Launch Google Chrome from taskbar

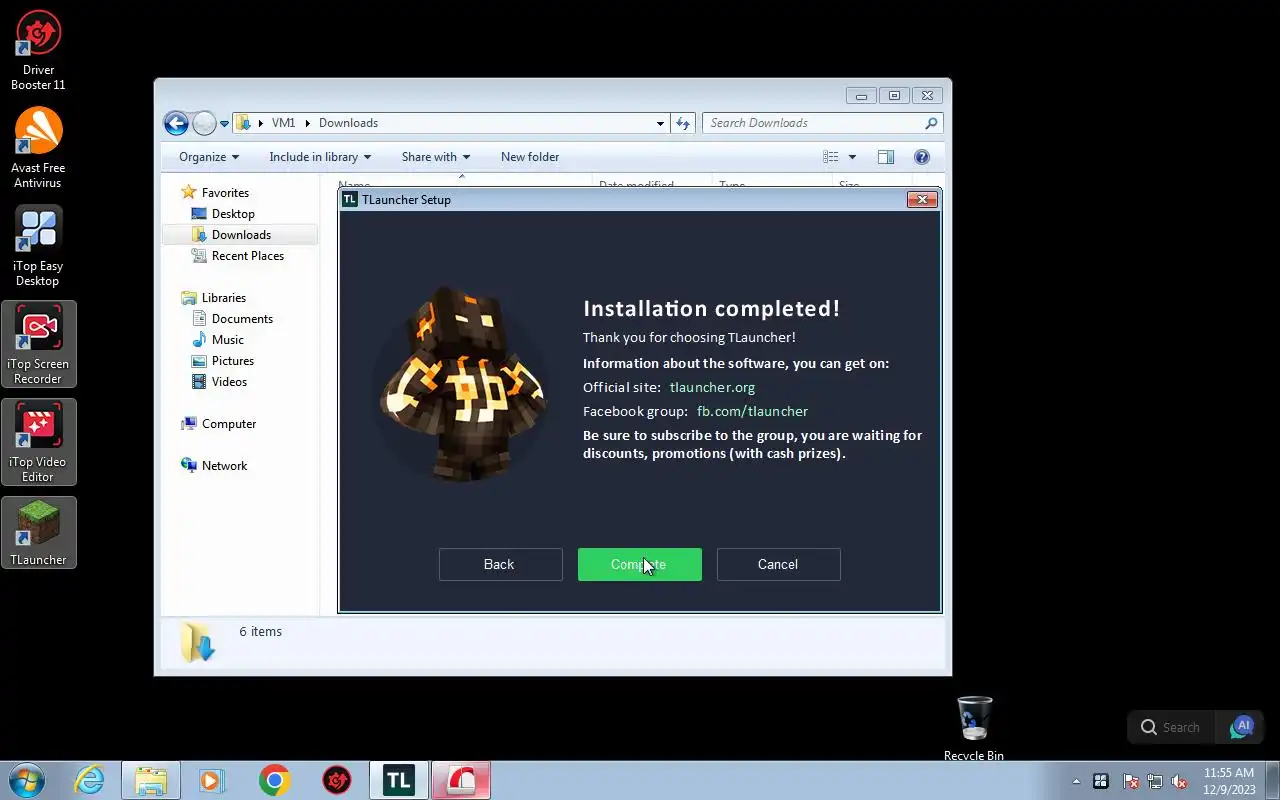click(x=274, y=780)
